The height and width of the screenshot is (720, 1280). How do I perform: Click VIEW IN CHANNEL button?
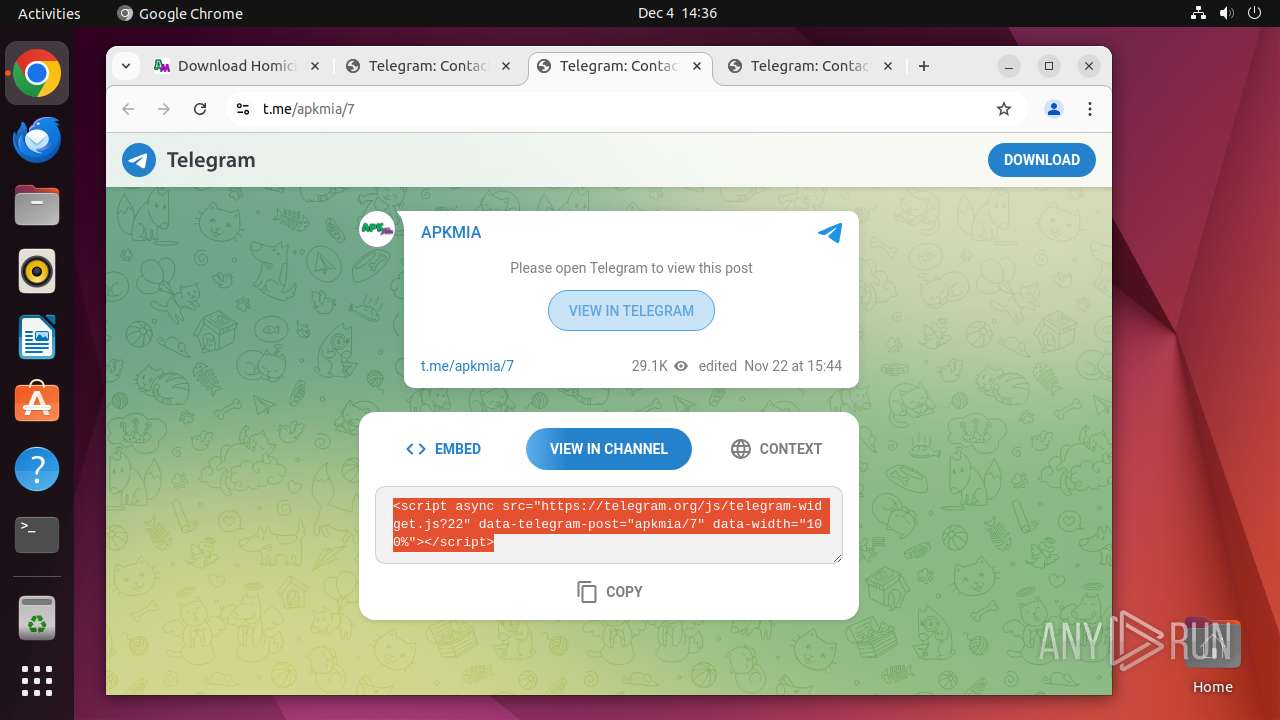609,449
